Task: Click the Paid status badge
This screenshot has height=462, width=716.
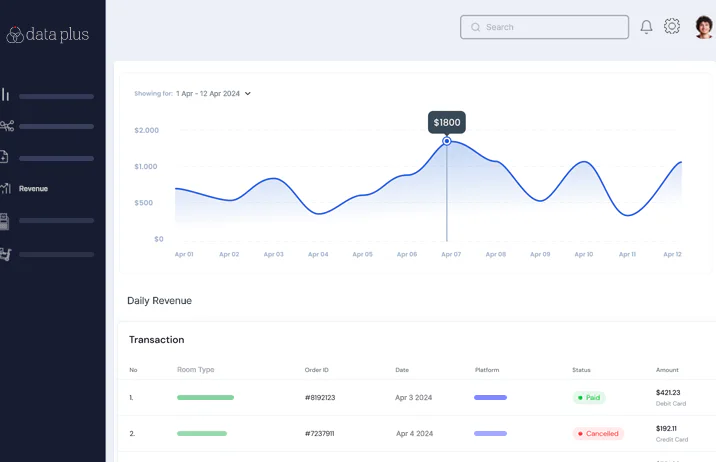Action: pyautogui.click(x=589, y=398)
